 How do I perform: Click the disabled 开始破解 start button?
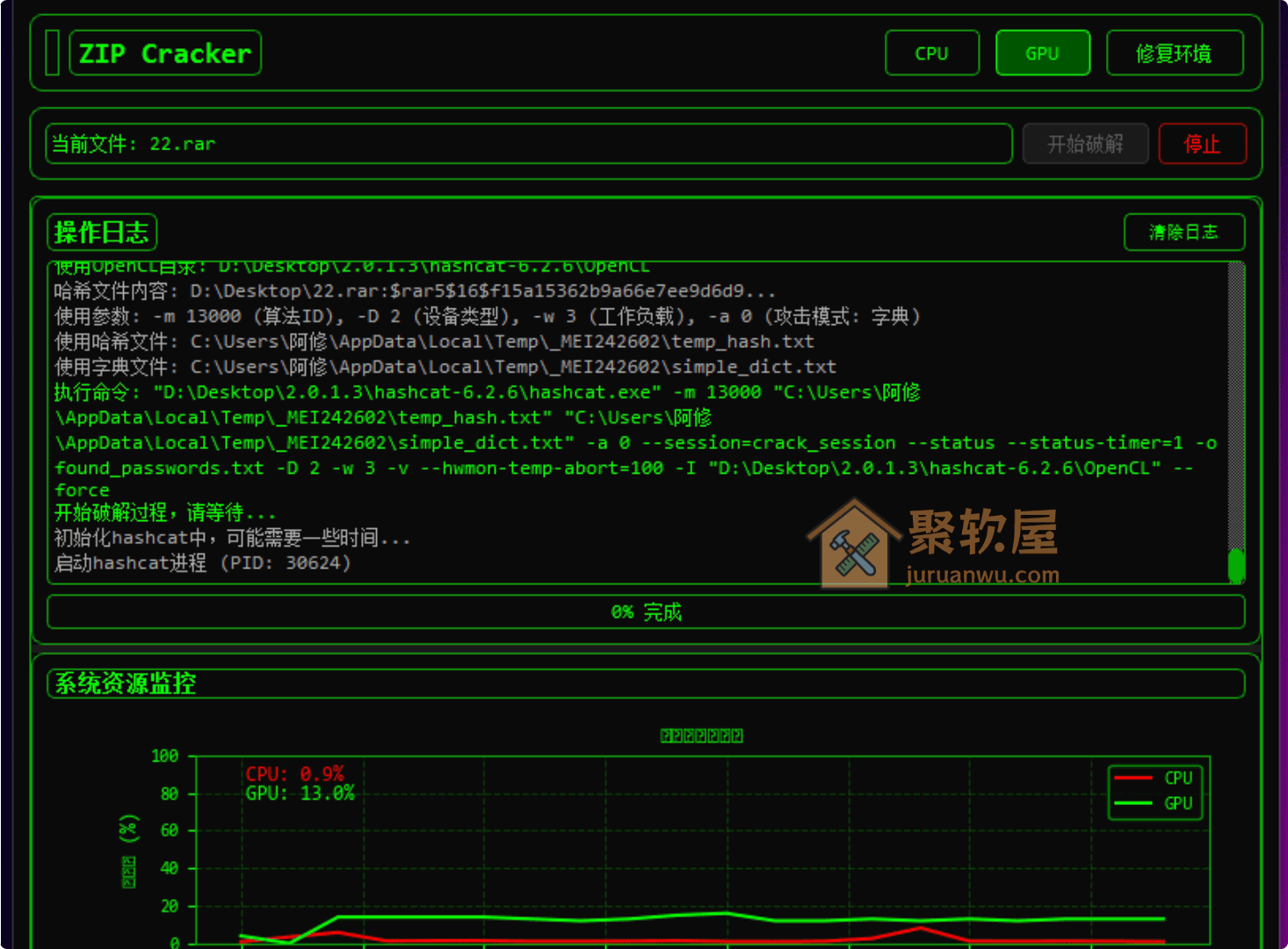click(1085, 143)
